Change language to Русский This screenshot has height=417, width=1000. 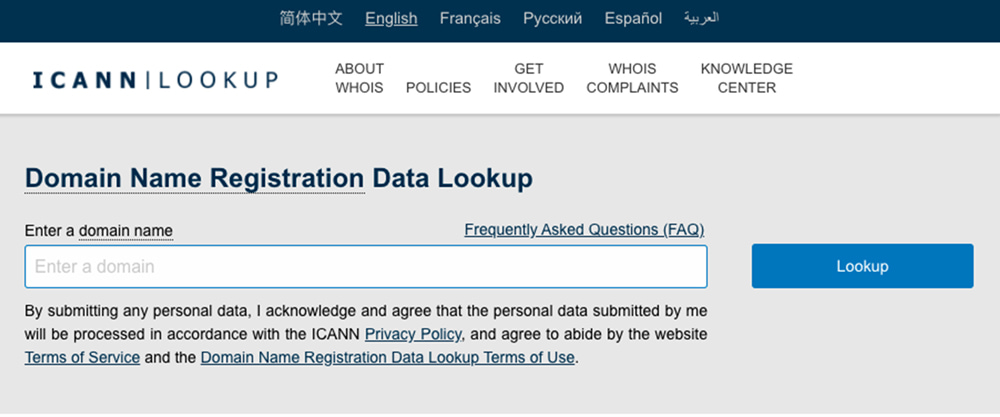tap(552, 18)
